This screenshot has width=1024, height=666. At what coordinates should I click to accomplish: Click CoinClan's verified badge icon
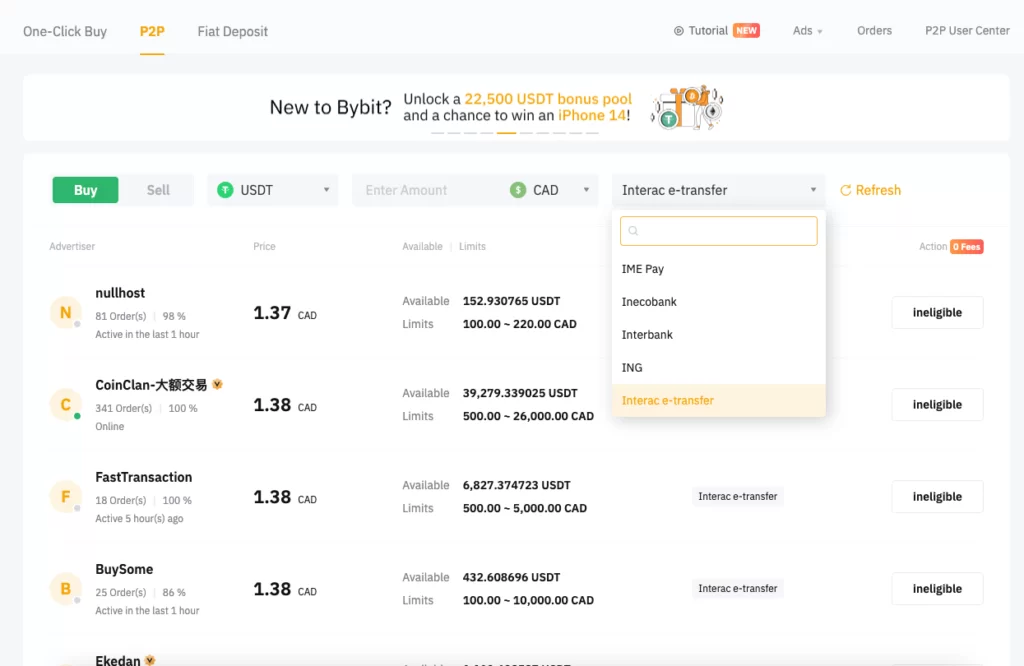point(217,385)
